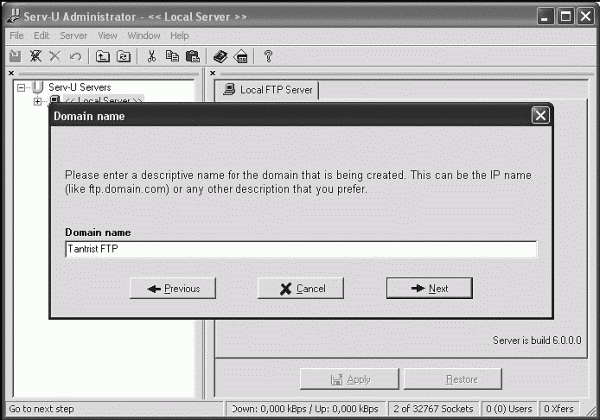Click the Paste clipboard icon in toolbar
600x420 pixels.
click(193, 57)
